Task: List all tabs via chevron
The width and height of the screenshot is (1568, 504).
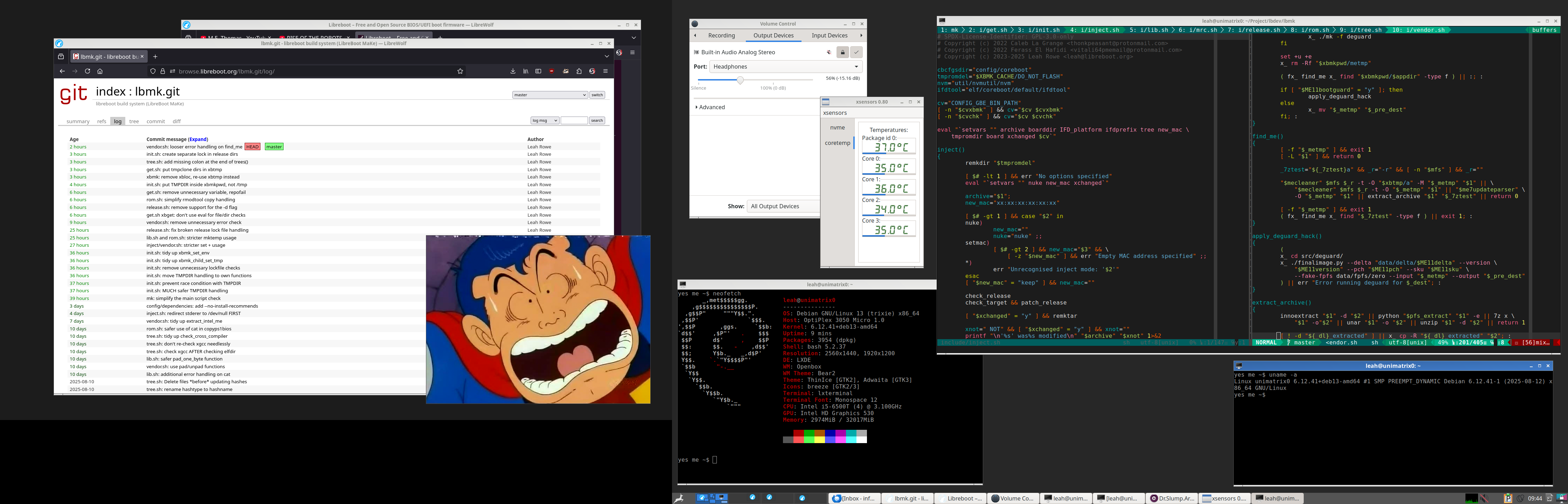Action: pos(607,56)
